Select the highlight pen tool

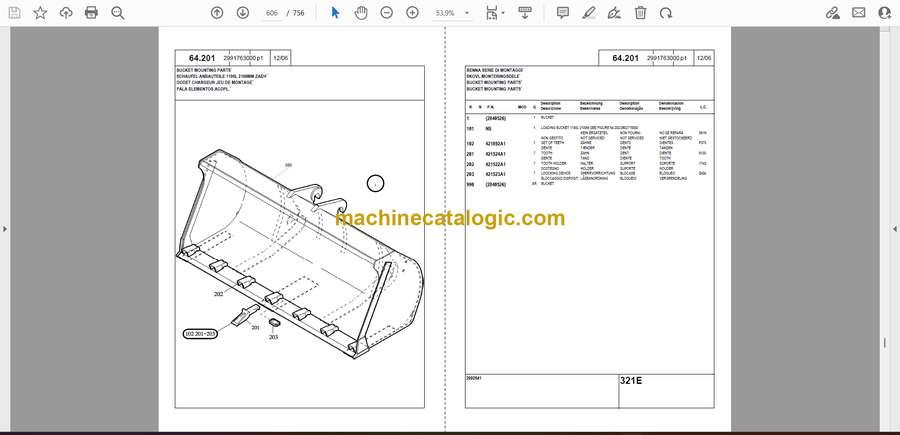(x=589, y=13)
